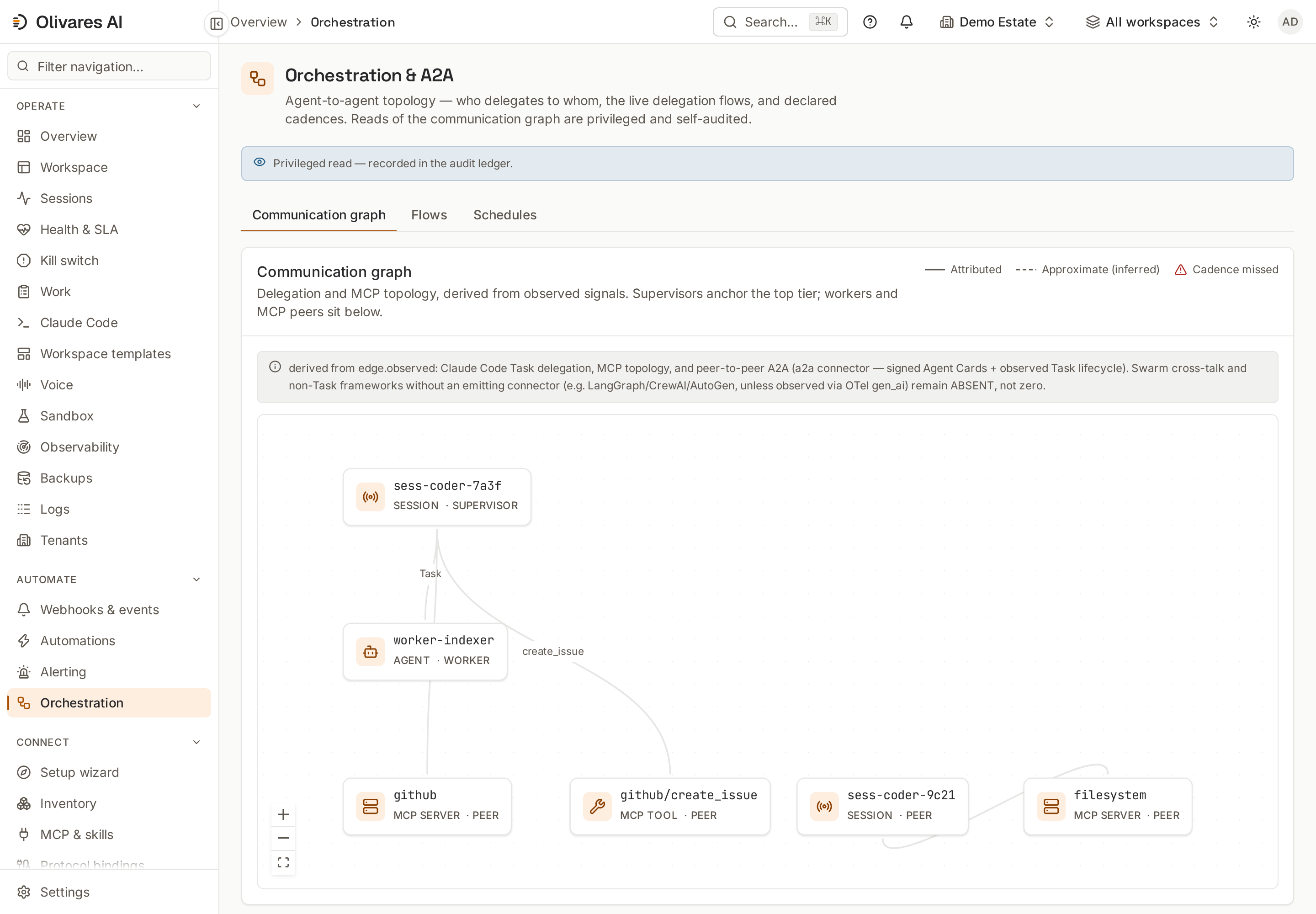Select the github/create_issue MCP tool node

669,806
